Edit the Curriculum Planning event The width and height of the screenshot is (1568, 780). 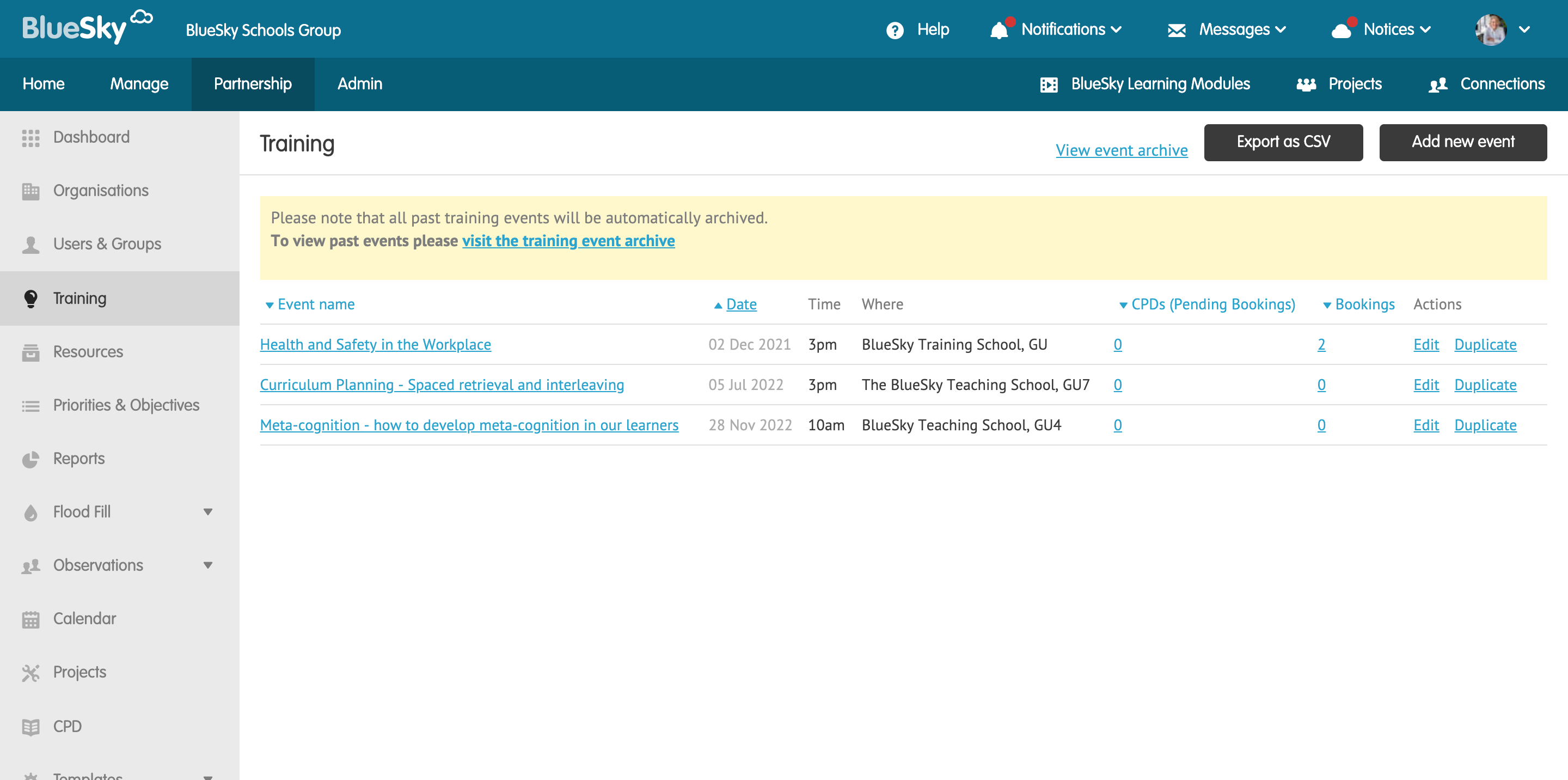1425,385
